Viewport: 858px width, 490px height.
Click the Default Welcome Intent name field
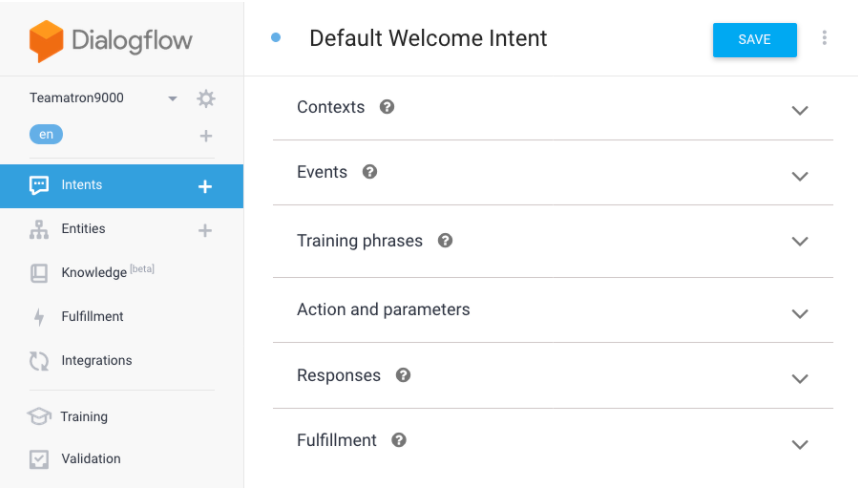tap(428, 39)
